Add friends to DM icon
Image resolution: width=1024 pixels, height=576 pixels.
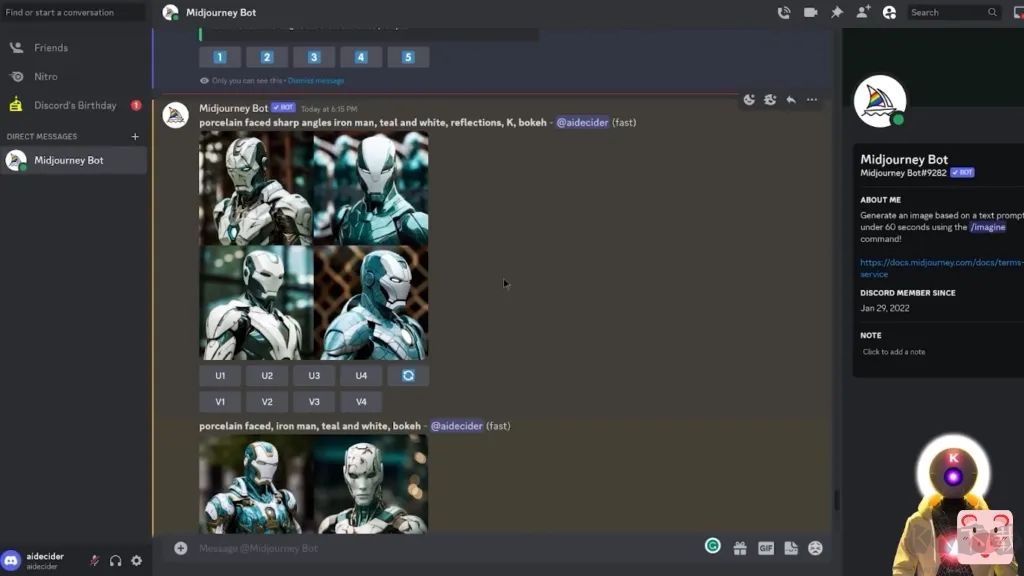click(x=863, y=13)
